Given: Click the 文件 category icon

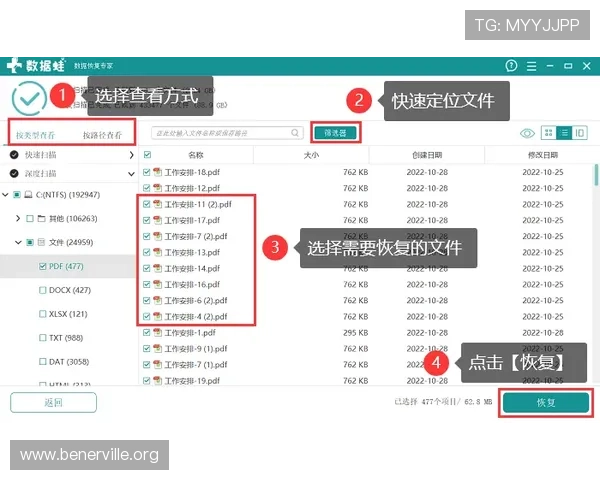Looking at the screenshot, I should coord(42,242).
